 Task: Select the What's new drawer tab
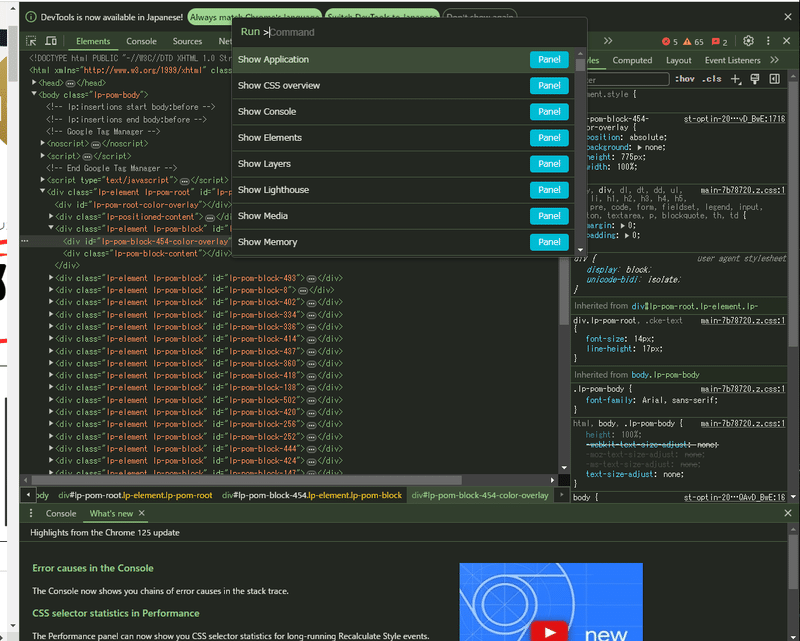[111, 513]
